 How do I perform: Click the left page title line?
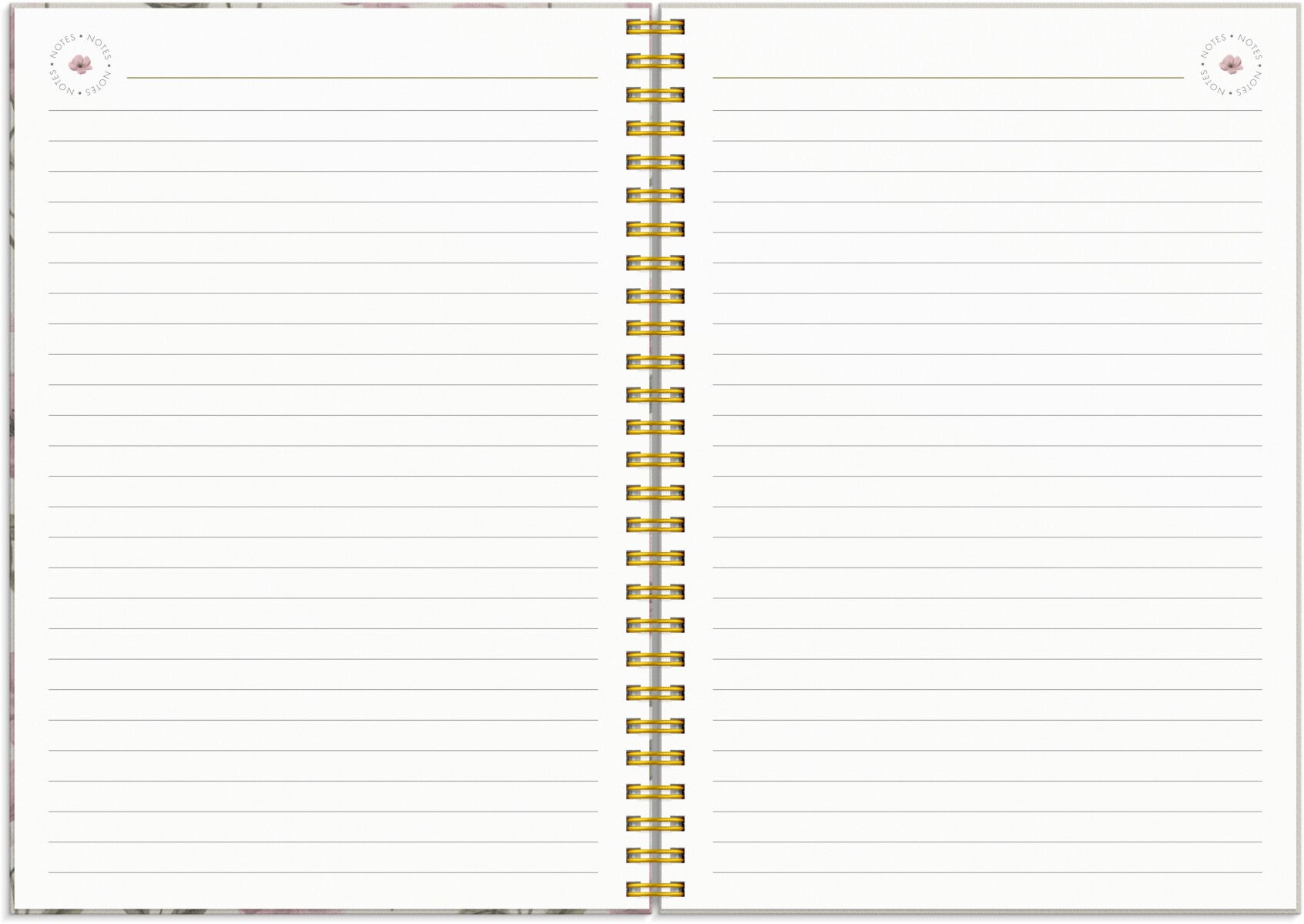[x=362, y=78]
